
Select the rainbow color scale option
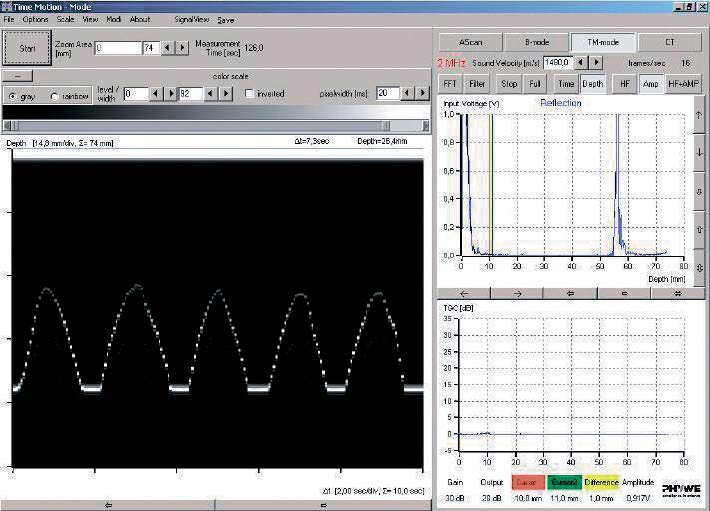[54, 95]
